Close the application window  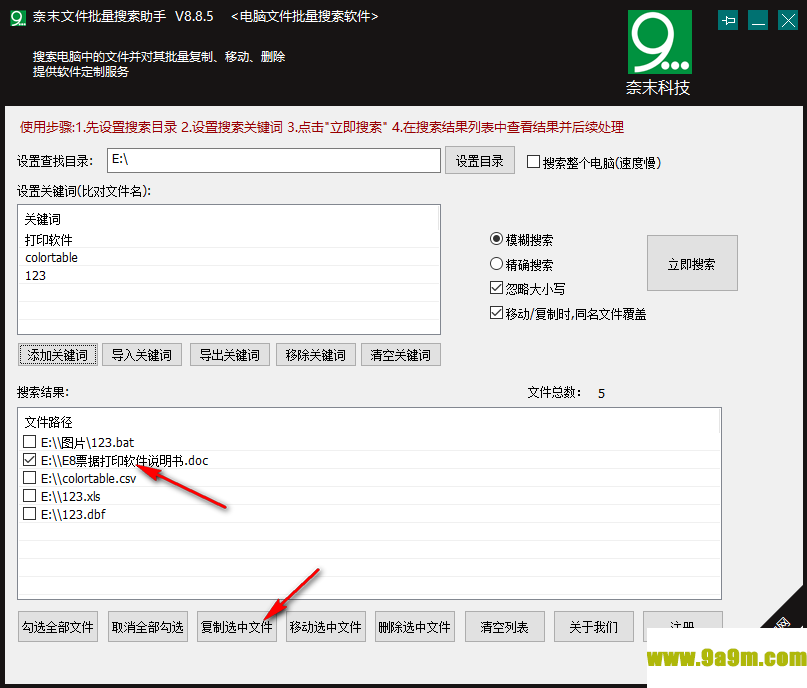788,21
